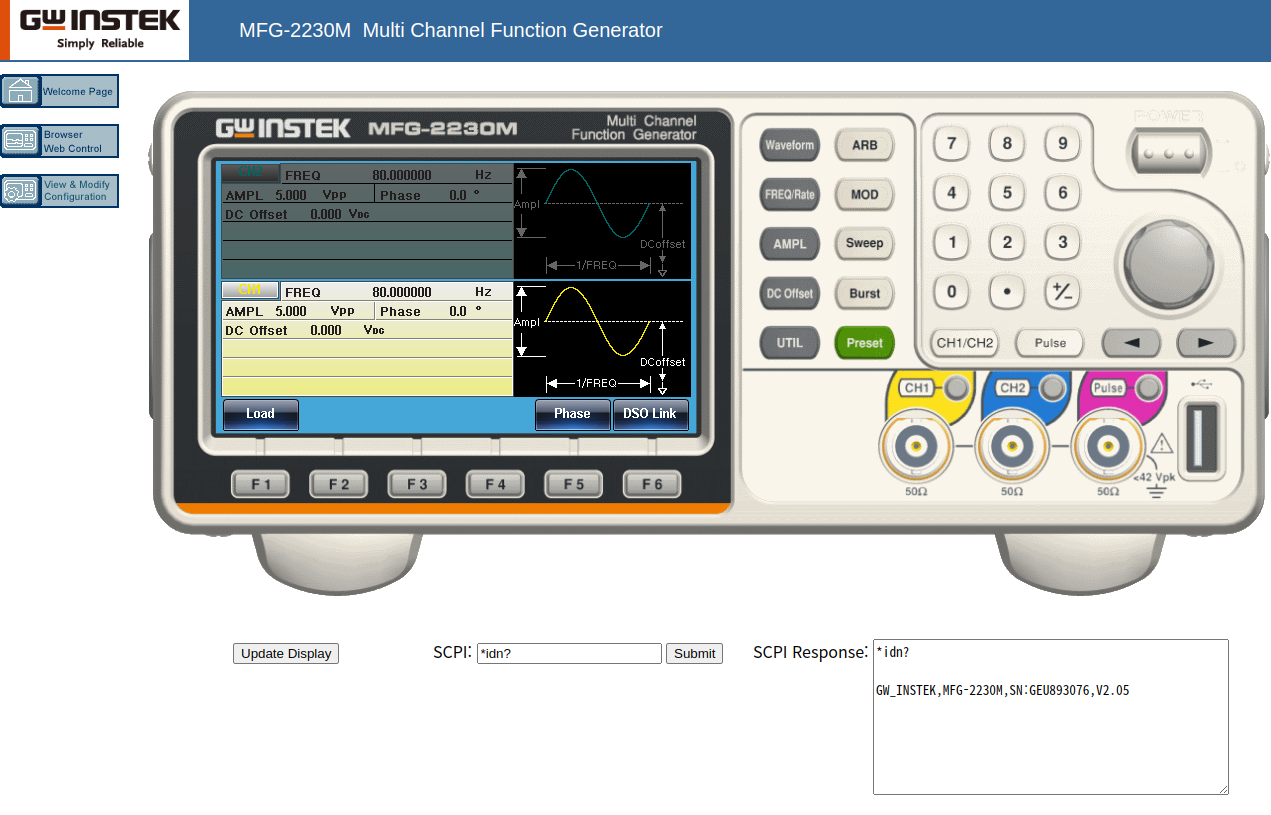Select the upper teal channel tab
1271x815 pixels.
coord(250,173)
